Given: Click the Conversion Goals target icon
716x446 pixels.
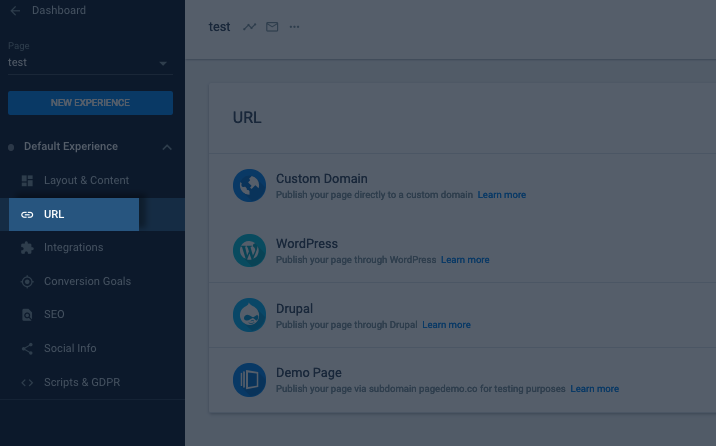Looking at the screenshot, I should (x=27, y=282).
